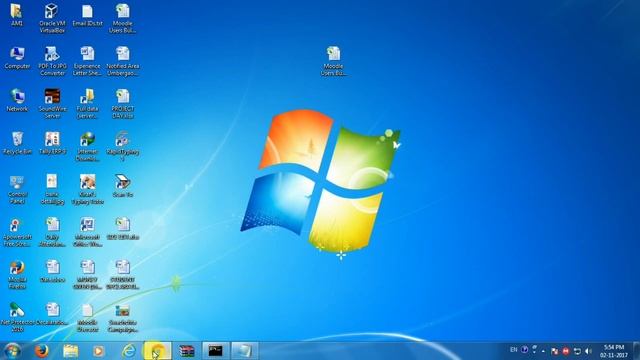Select the Internet Download Manager shortcut
Screen dimensions: 640x360
point(87,147)
